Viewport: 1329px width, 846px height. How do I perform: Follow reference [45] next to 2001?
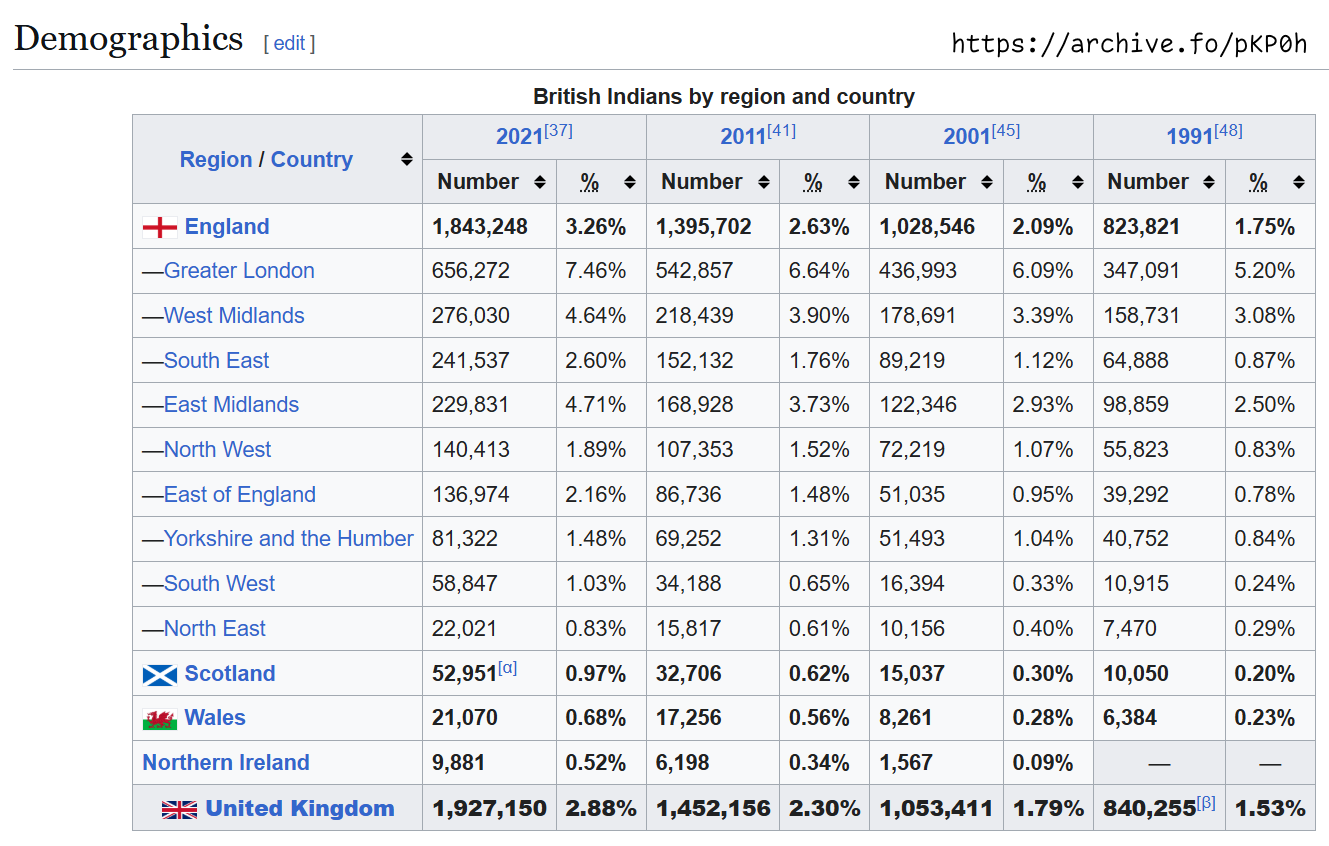pos(1005,131)
